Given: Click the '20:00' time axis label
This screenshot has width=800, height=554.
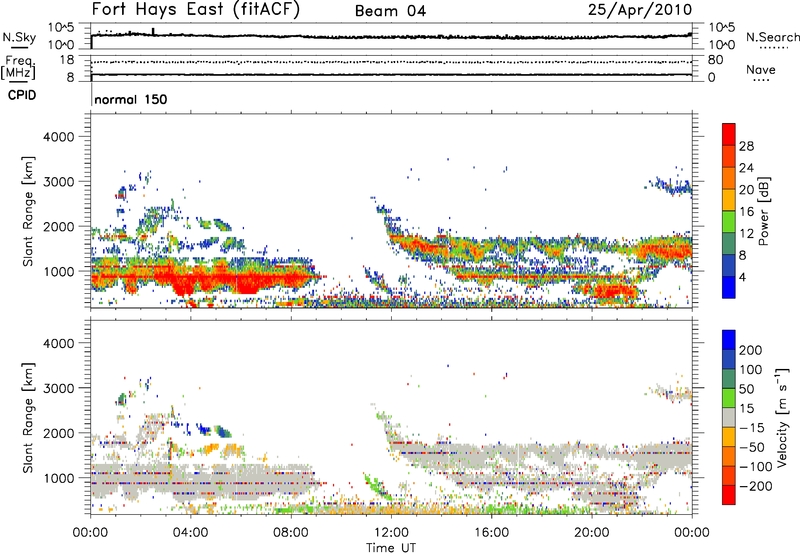Looking at the screenshot, I should pyautogui.click(x=591, y=533).
